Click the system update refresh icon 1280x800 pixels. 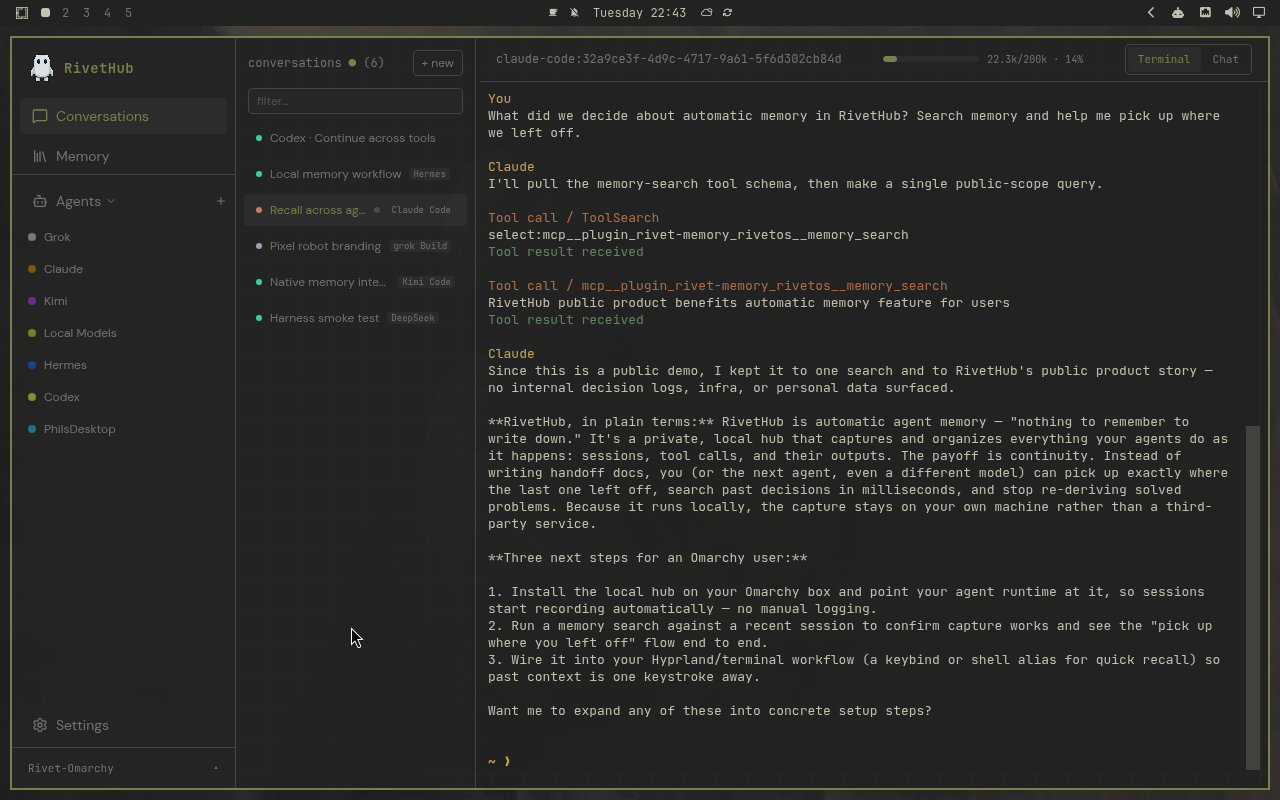(727, 13)
